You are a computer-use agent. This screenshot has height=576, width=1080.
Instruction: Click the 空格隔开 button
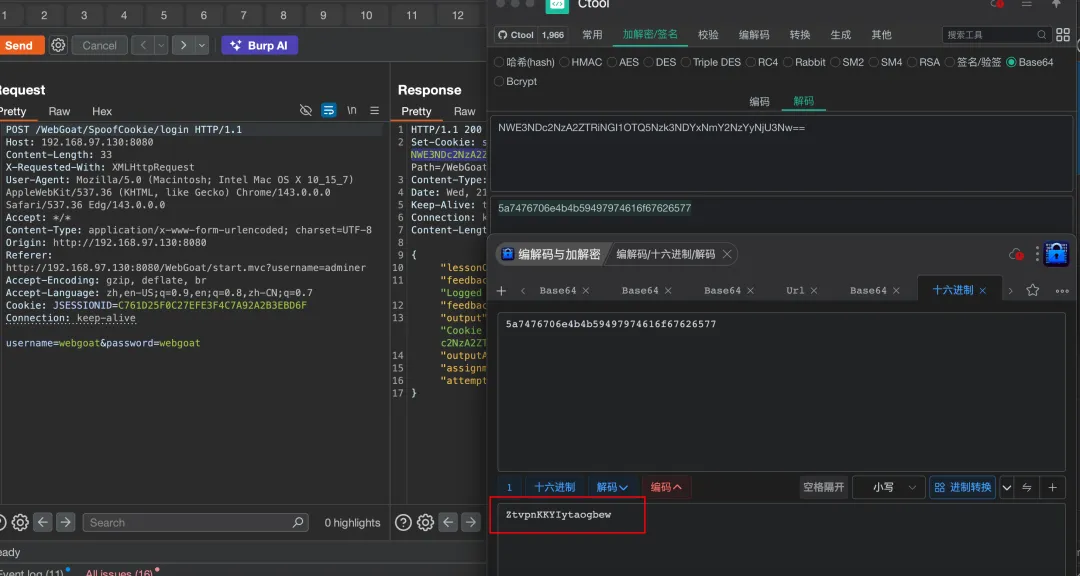(823, 487)
